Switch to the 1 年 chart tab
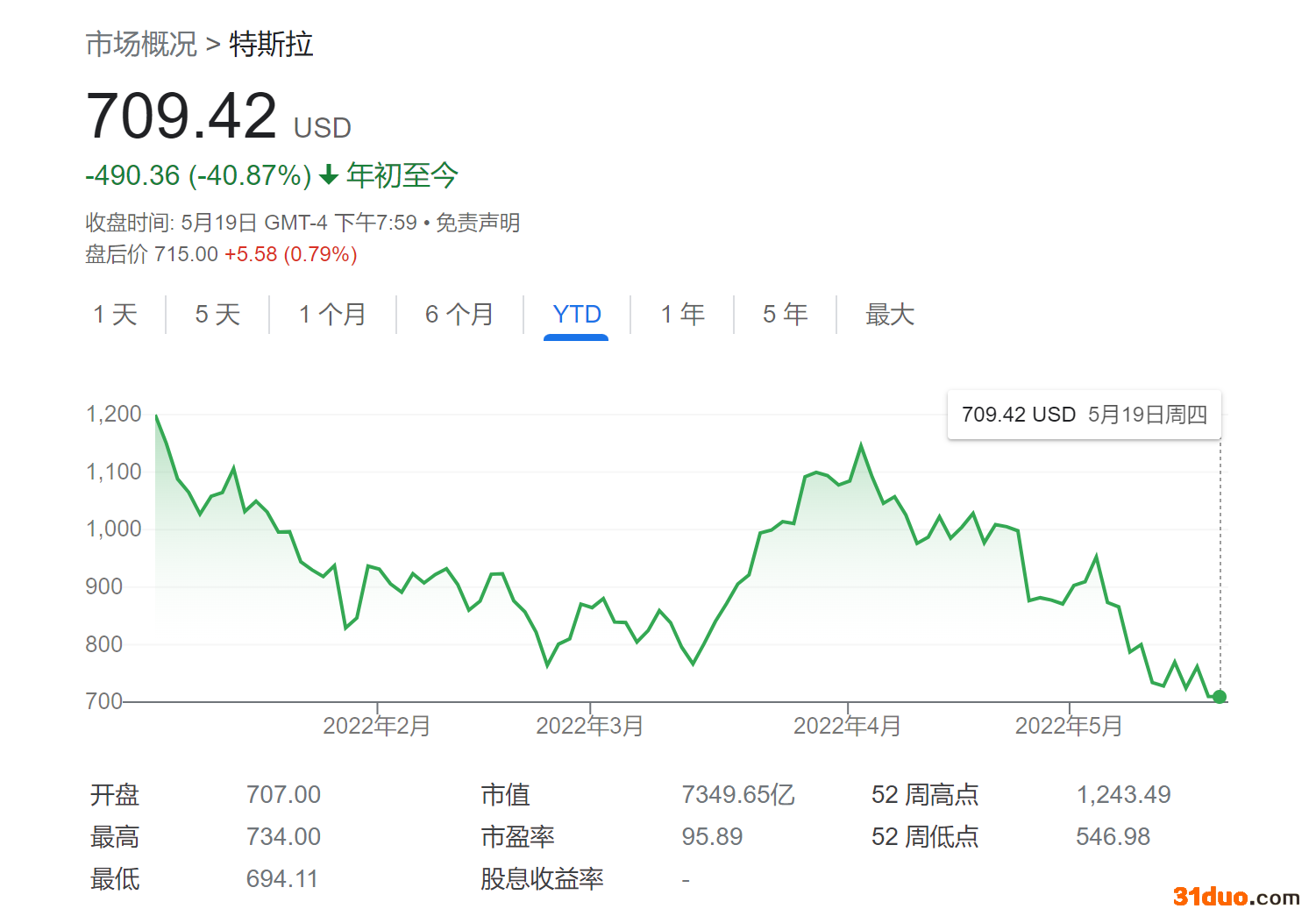The image size is (1316, 916). click(682, 315)
